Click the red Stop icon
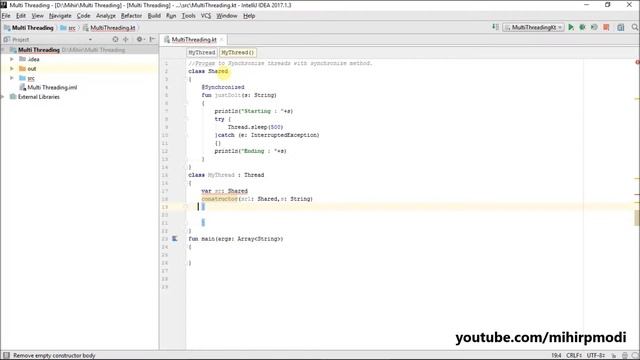The height and width of the screenshot is (360, 640). pos(606,27)
